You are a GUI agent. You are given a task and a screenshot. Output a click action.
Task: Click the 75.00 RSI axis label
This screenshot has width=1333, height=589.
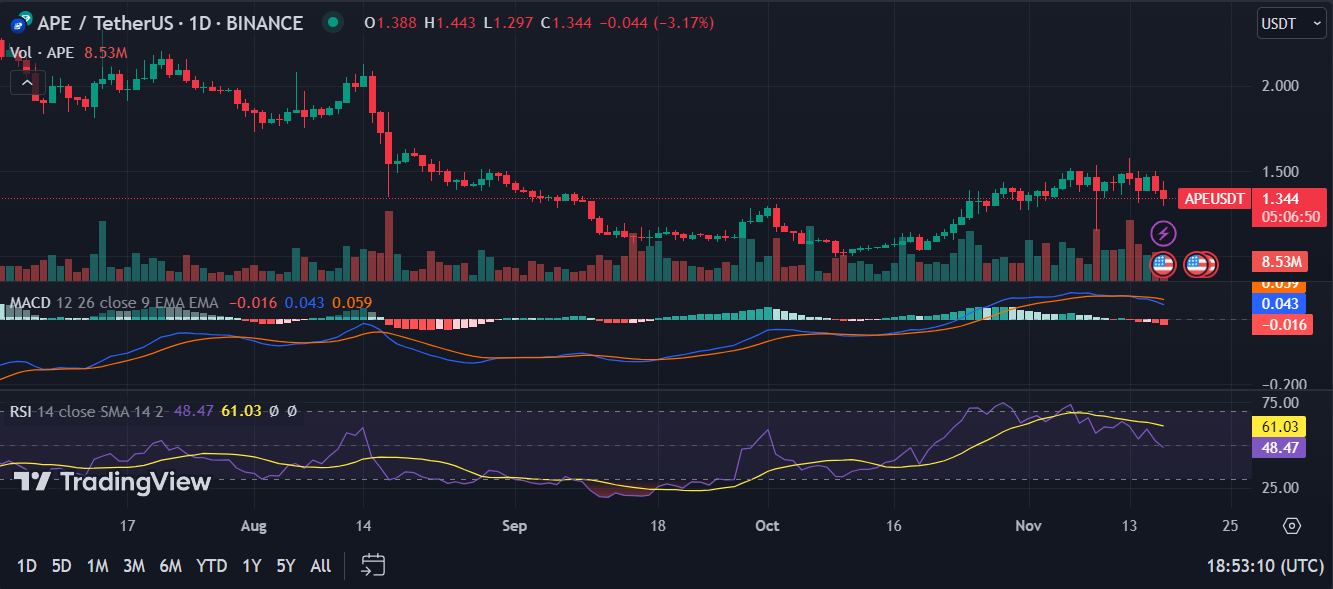1281,403
